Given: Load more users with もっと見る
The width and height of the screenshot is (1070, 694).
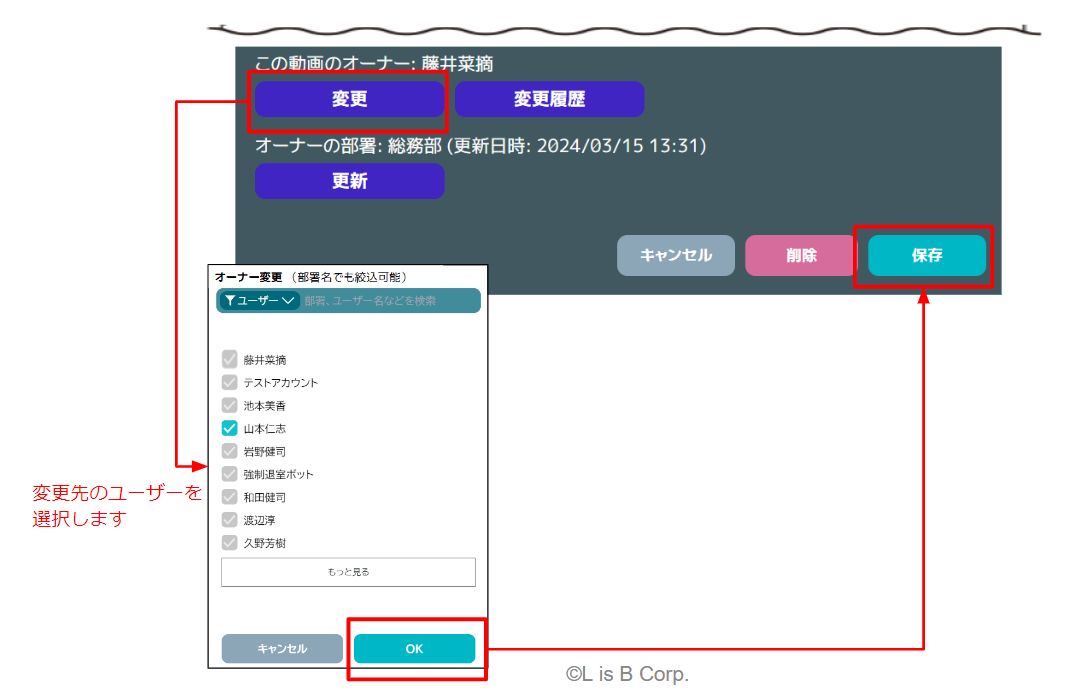Looking at the screenshot, I should [x=348, y=572].
